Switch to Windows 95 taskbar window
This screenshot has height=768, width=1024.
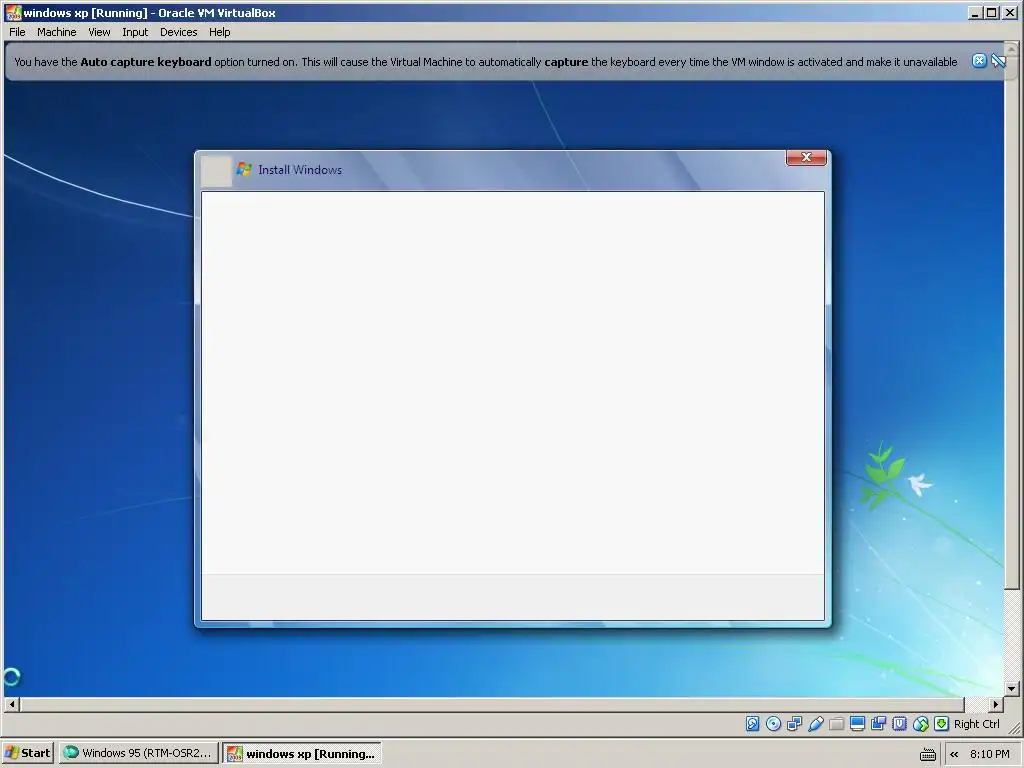pyautogui.click(x=138, y=753)
